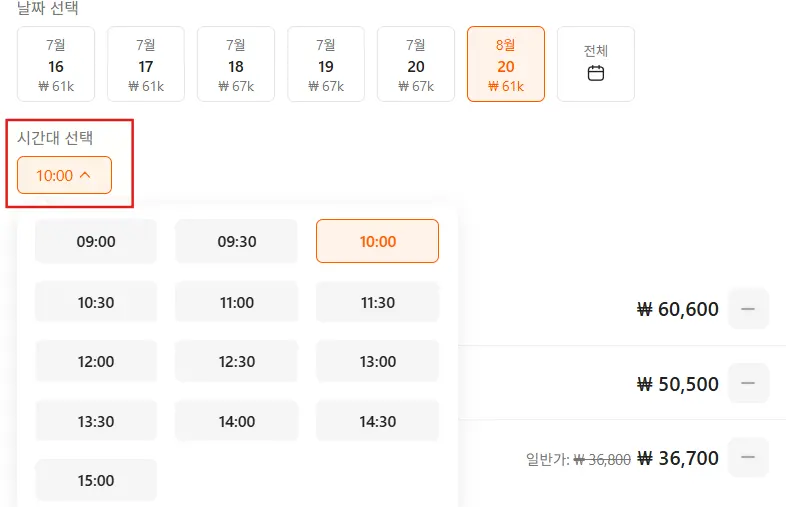
Task: Open the full calendar icon under 전체
Action: (596, 73)
